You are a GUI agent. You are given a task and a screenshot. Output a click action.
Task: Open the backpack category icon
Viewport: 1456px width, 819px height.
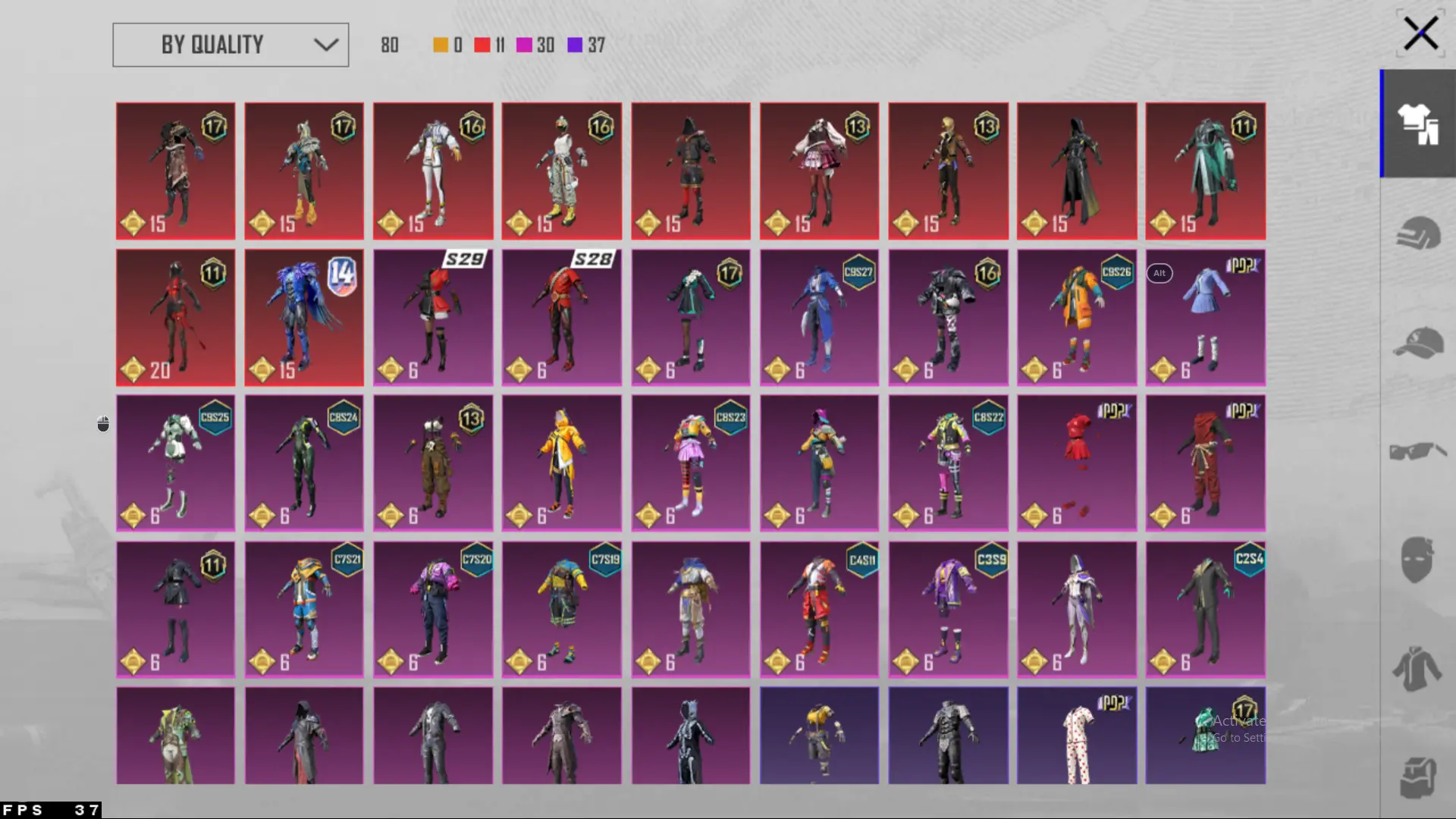(1417, 777)
